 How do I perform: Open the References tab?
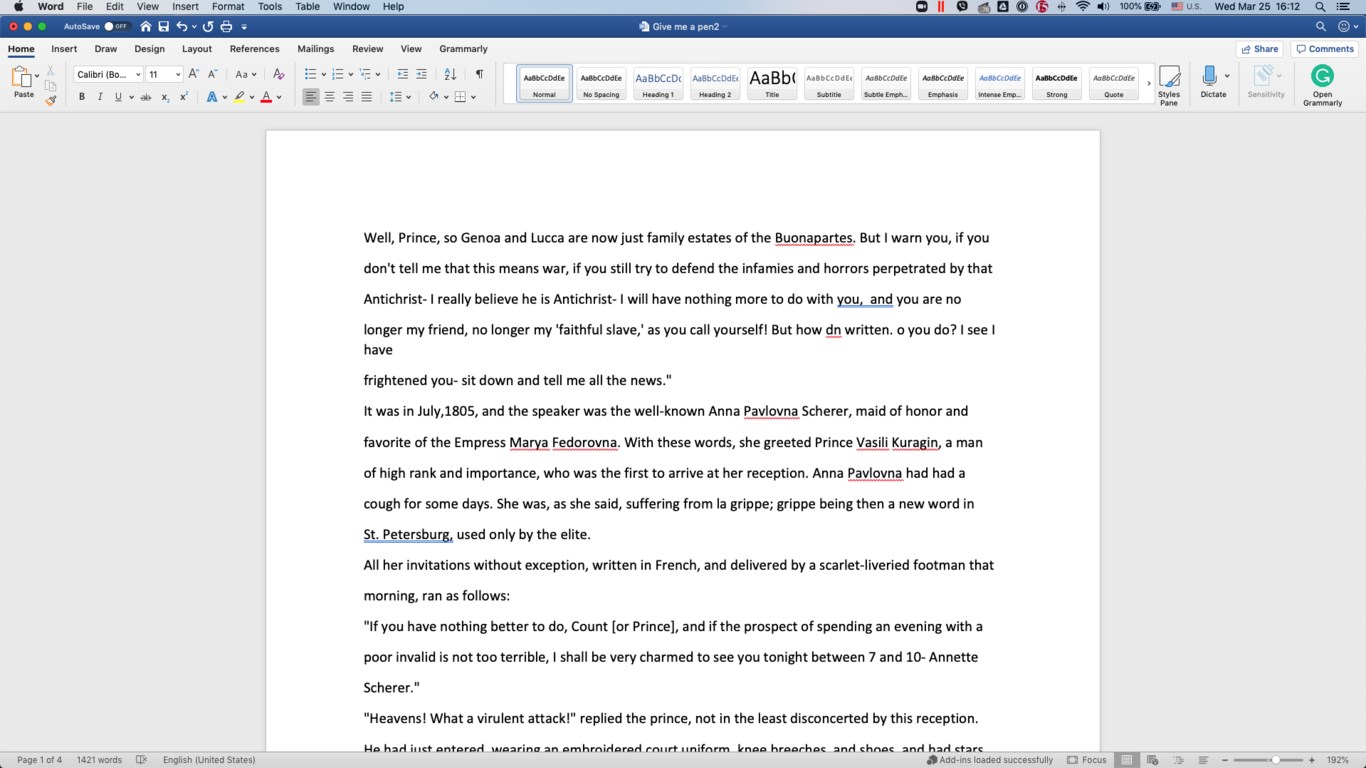pos(254,48)
